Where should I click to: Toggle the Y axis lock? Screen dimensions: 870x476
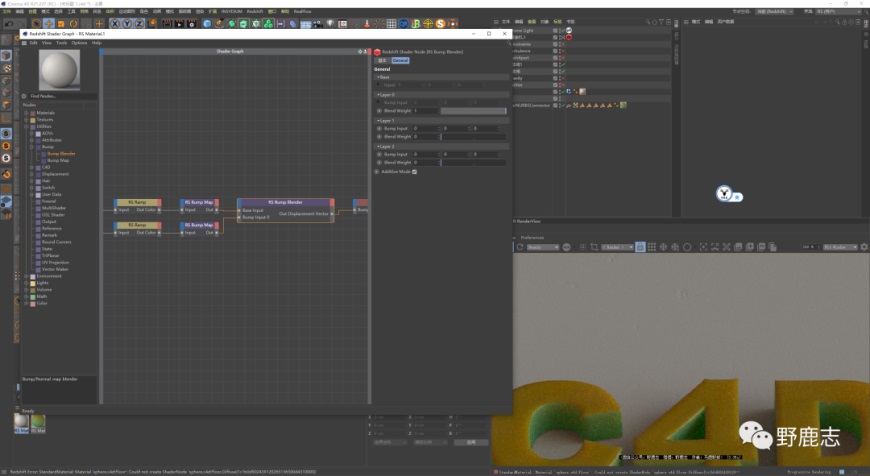click(127, 23)
